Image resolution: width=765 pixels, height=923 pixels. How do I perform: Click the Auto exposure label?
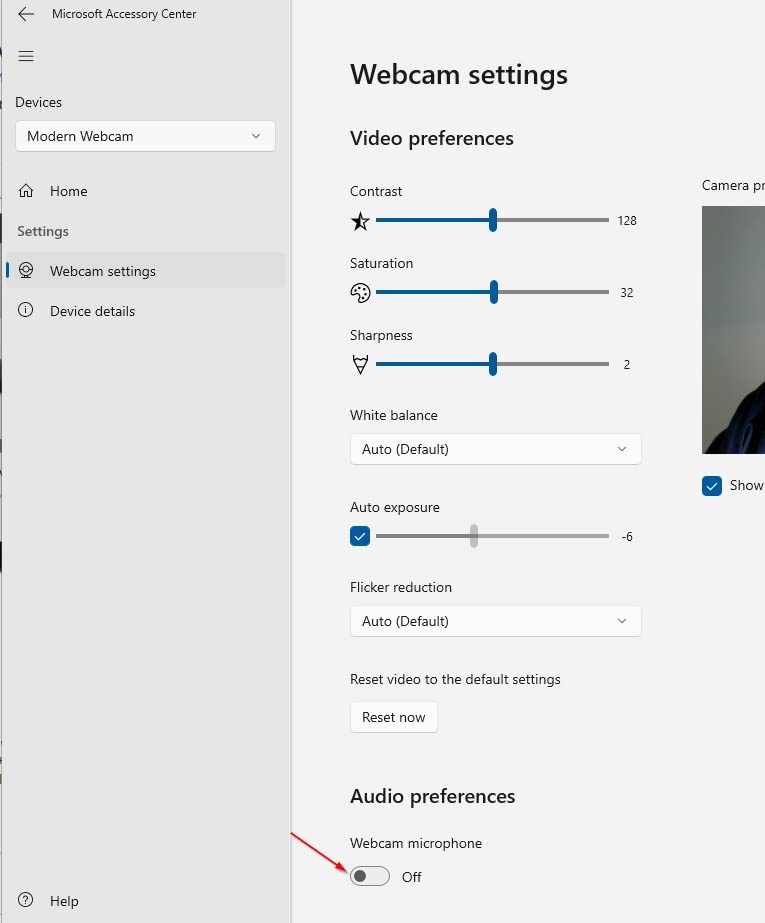(x=395, y=507)
